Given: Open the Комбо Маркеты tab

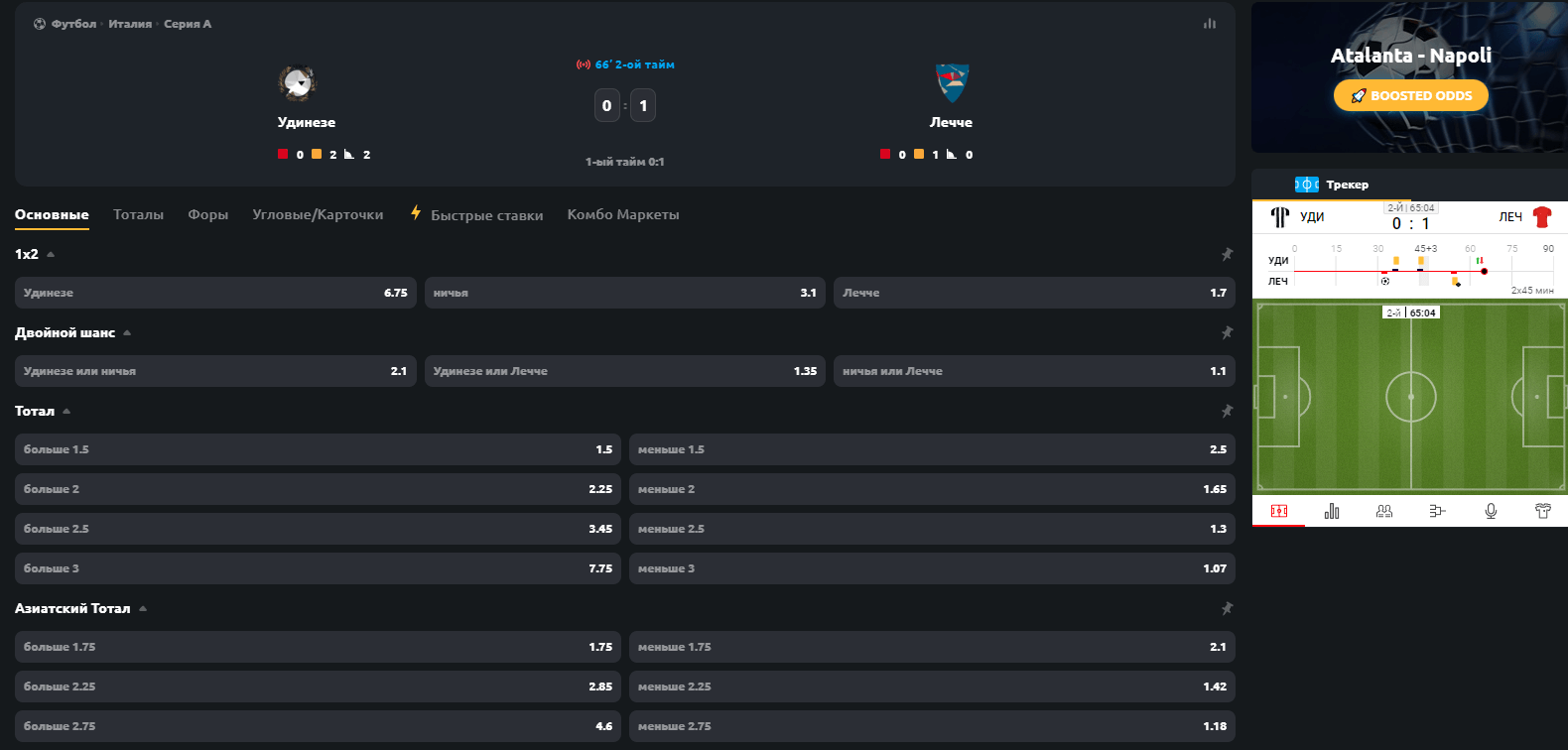Looking at the screenshot, I should 623,214.
